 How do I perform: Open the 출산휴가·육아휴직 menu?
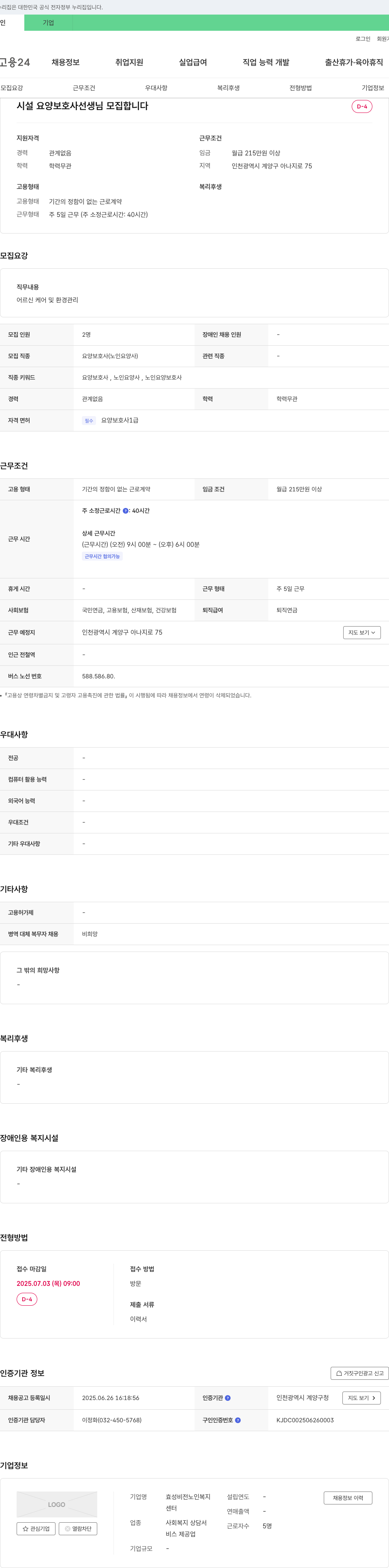(354, 62)
